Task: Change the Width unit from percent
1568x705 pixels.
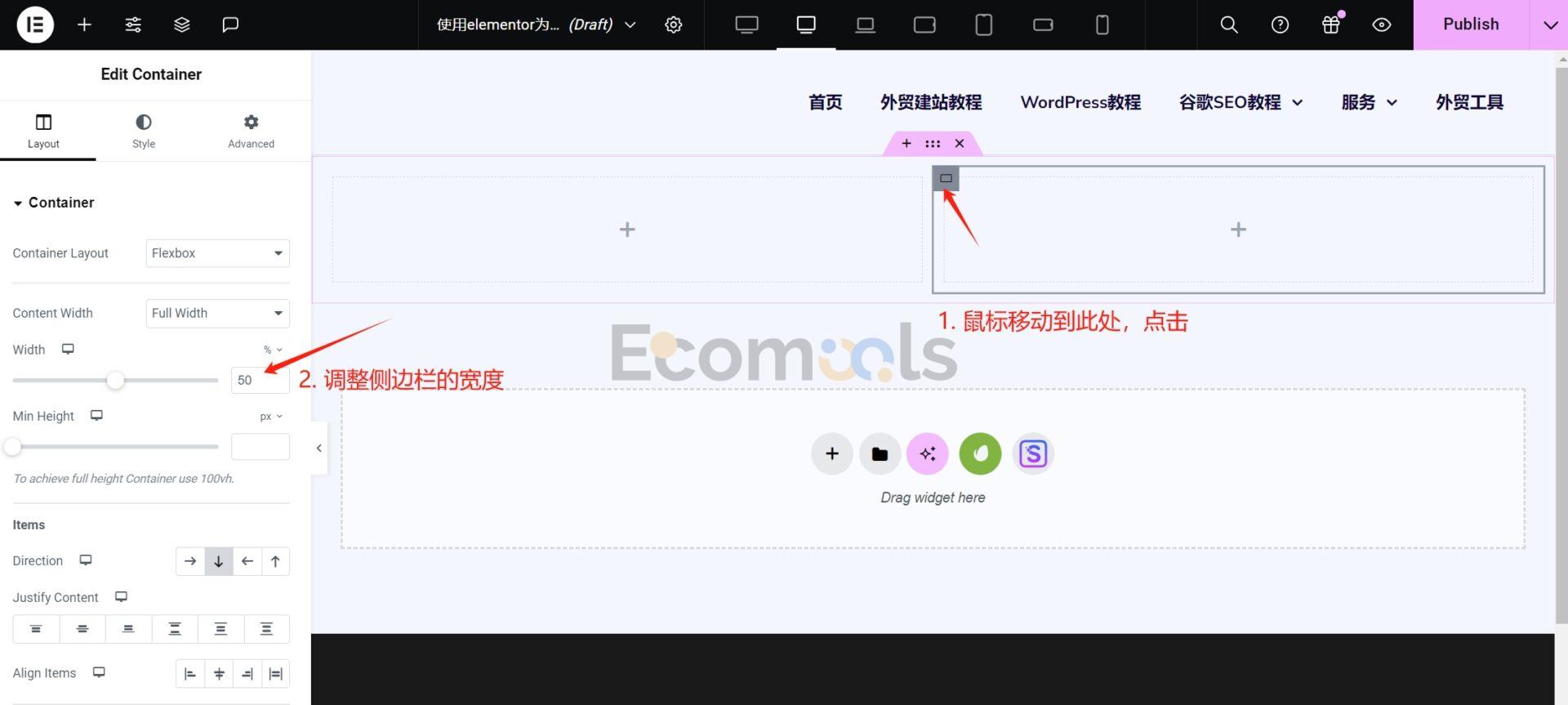Action: point(273,350)
